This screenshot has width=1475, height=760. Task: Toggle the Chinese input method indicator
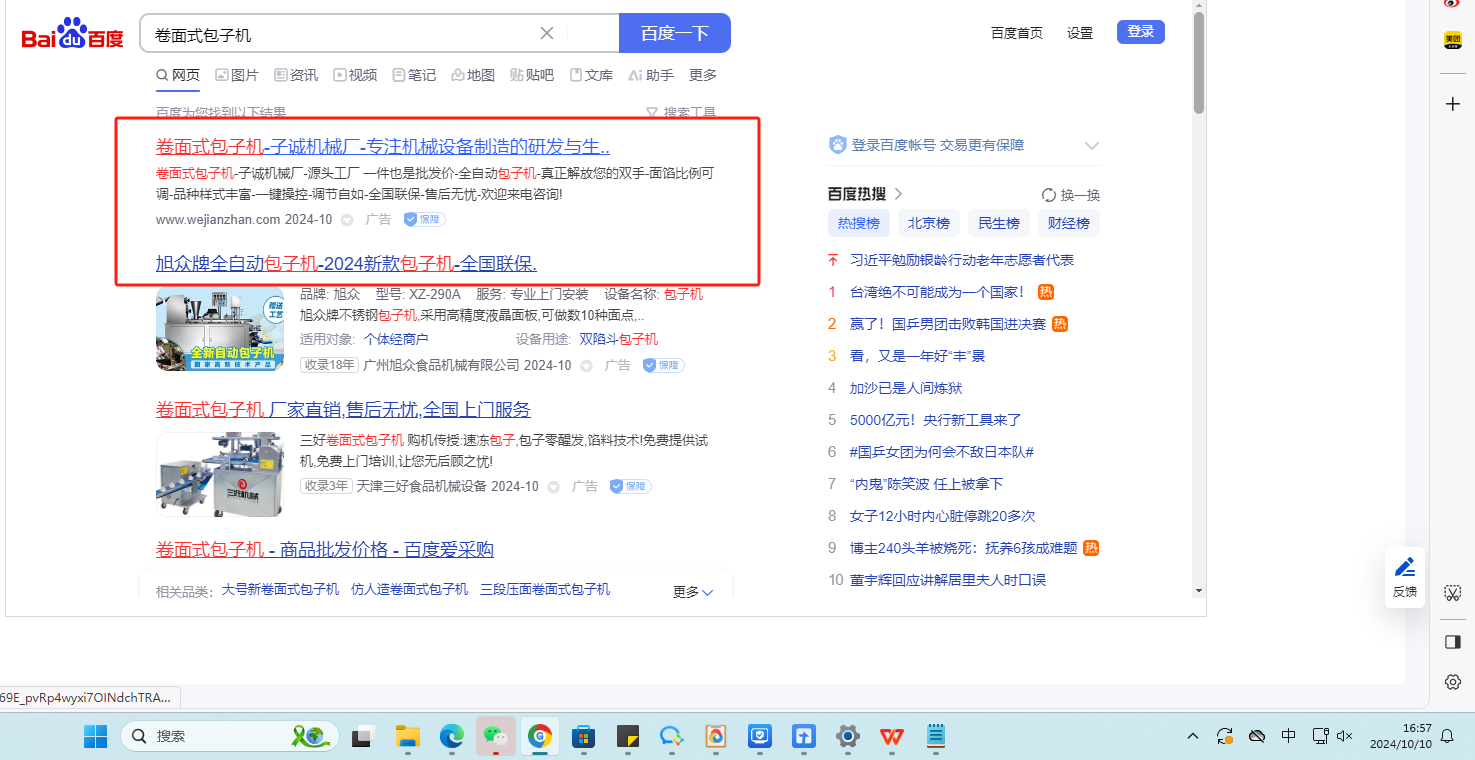(x=1289, y=737)
